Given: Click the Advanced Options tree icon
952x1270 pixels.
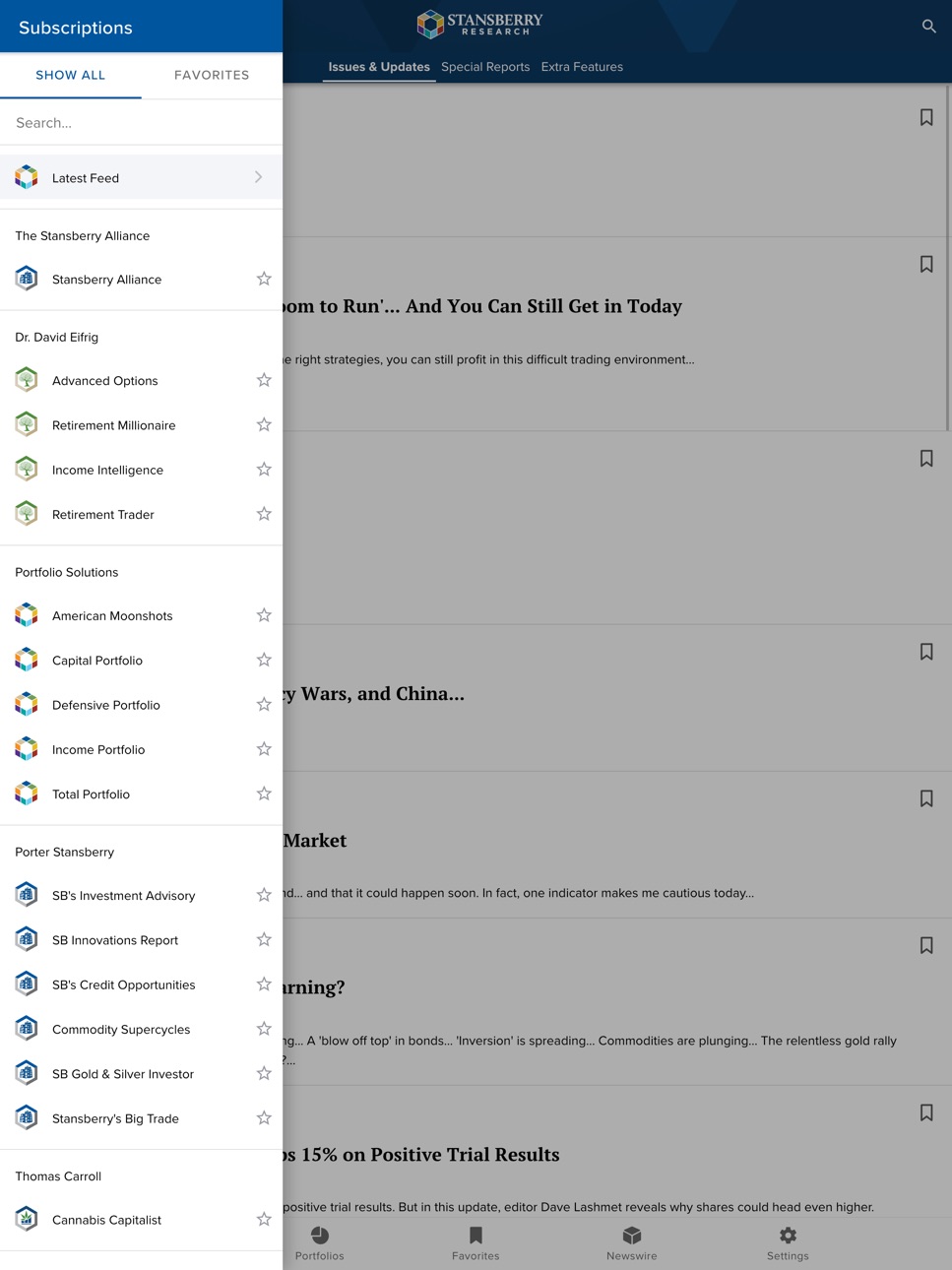Looking at the screenshot, I should [x=27, y=380].
